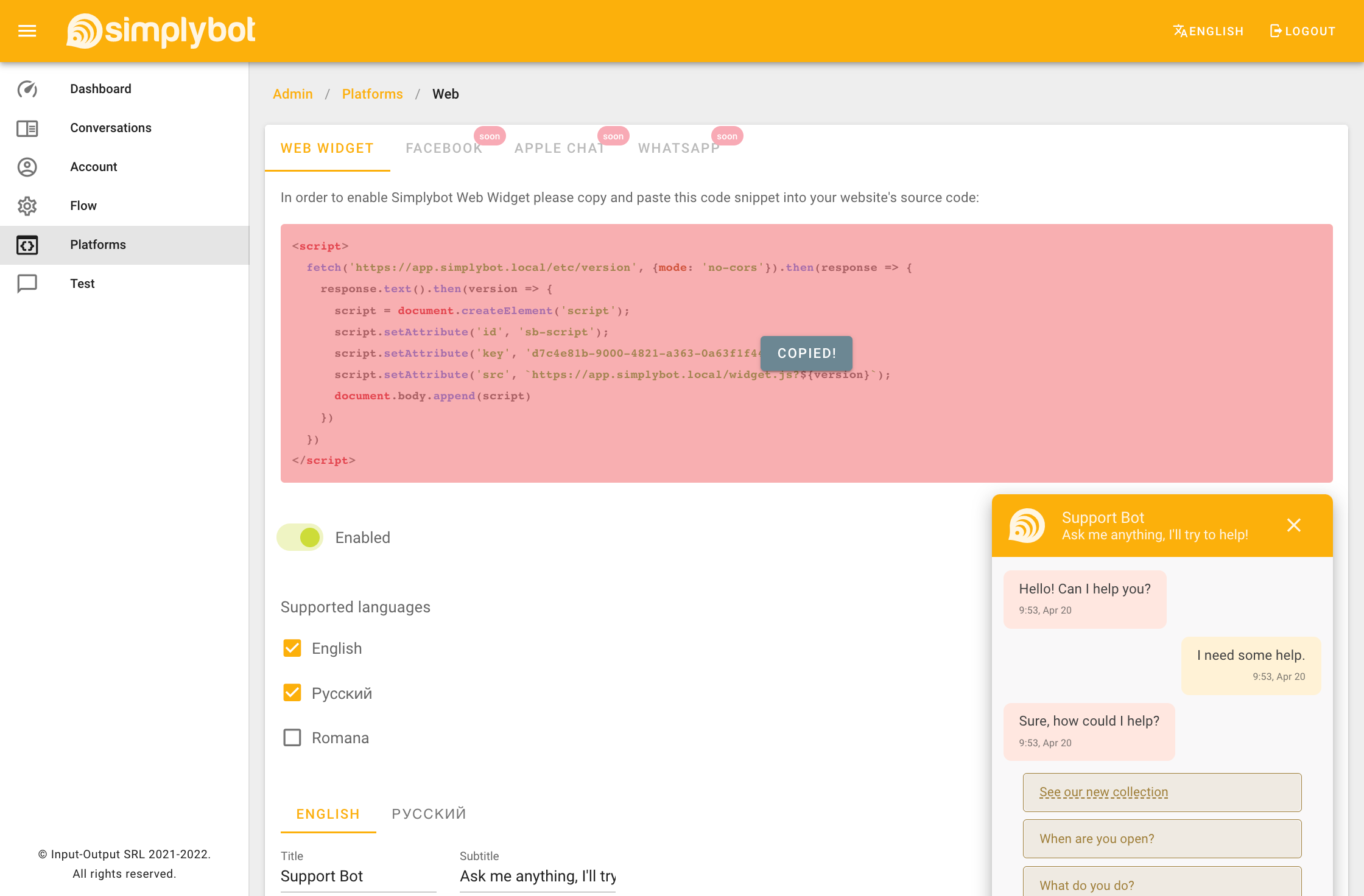Check the Romana language checkbox
Screen dimensions: 1364x896
(292, 738)
